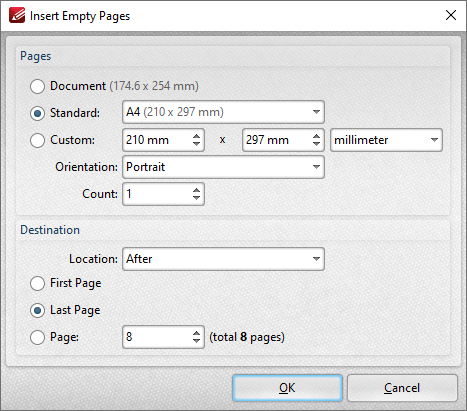Increase page Count with up arrow
Image resolution: width=467 pixels, height=411 pixels.
[x=197, y=190]
